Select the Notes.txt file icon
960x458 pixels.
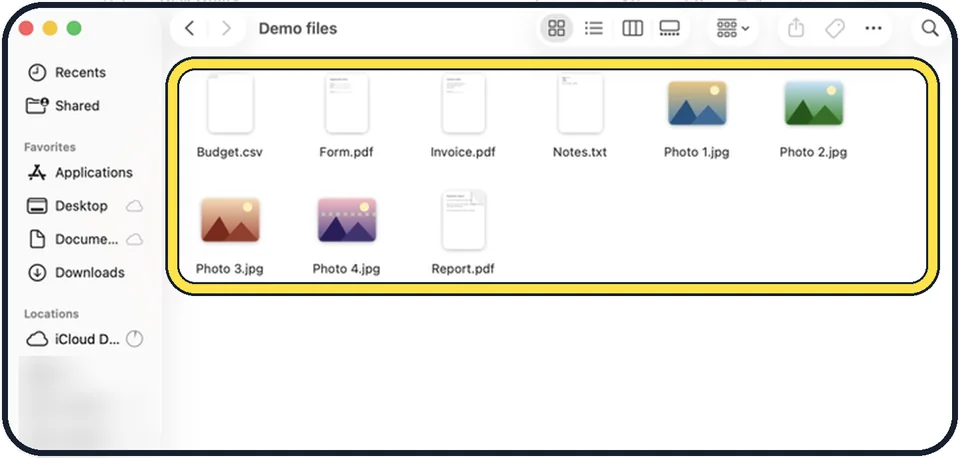[580, 103]
